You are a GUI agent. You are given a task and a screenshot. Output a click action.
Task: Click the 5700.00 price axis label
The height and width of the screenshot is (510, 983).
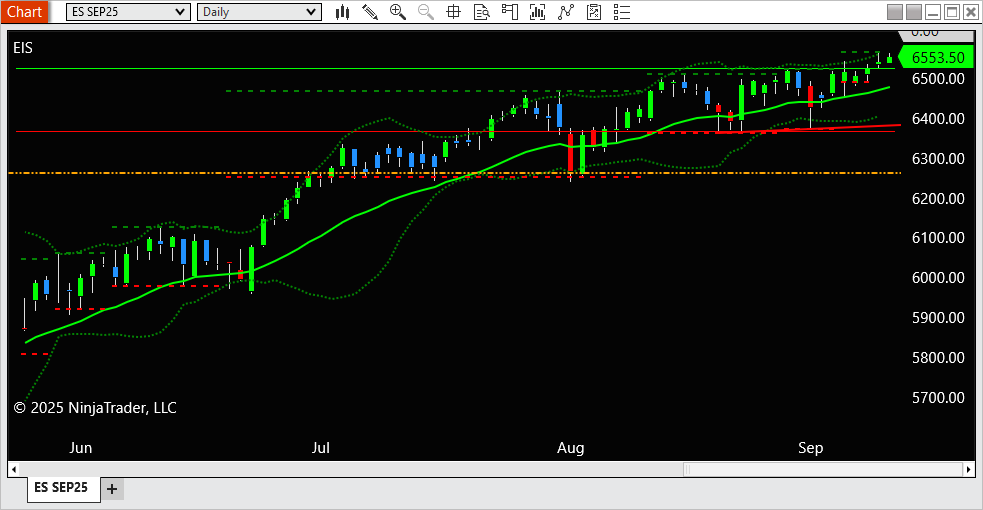click(x=938, y=397)
